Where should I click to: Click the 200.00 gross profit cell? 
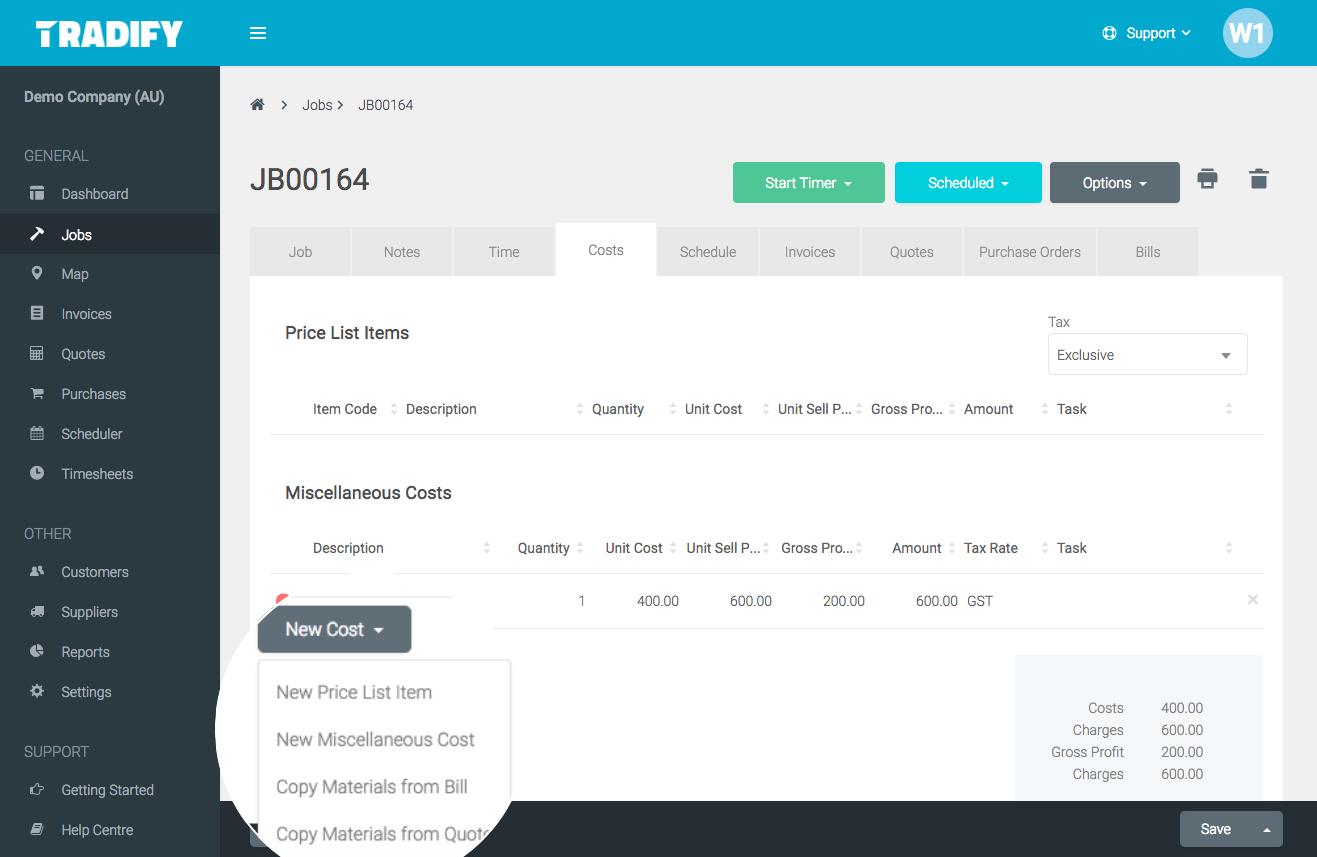(x=844, y=601)
